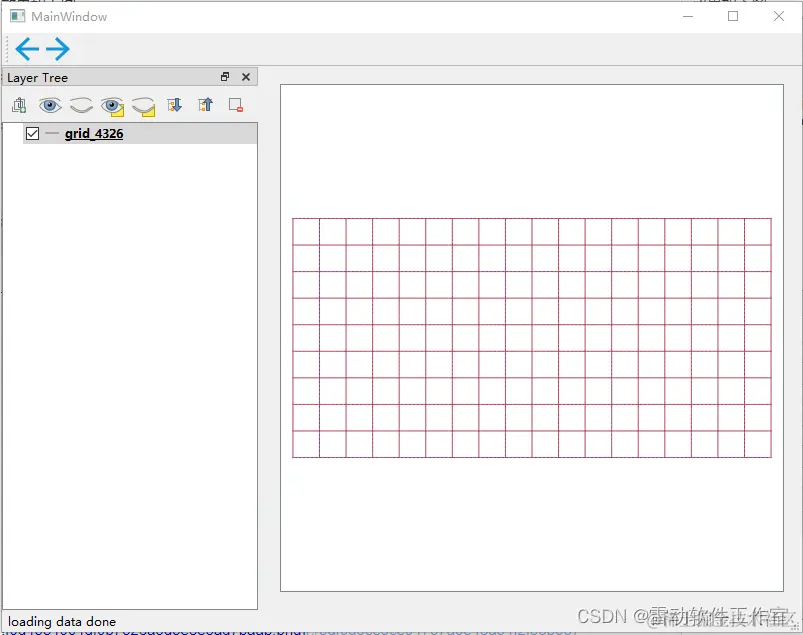Go to the next map extent with forward arrow
This screenshot has height=635, width=803.
58,49
